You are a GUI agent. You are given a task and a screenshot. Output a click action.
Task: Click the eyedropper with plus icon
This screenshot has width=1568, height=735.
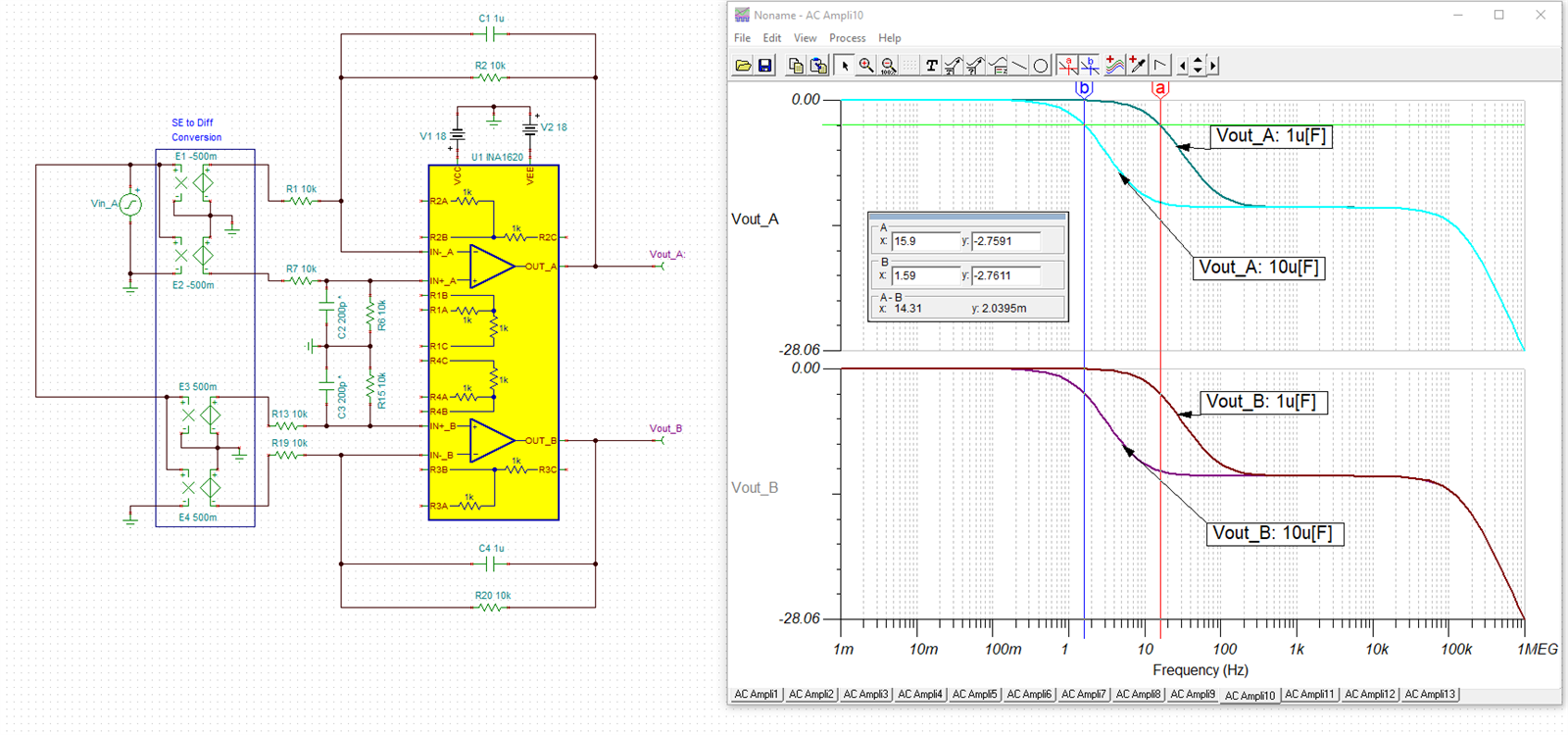pyautogui.click(x=1138, y=66)
